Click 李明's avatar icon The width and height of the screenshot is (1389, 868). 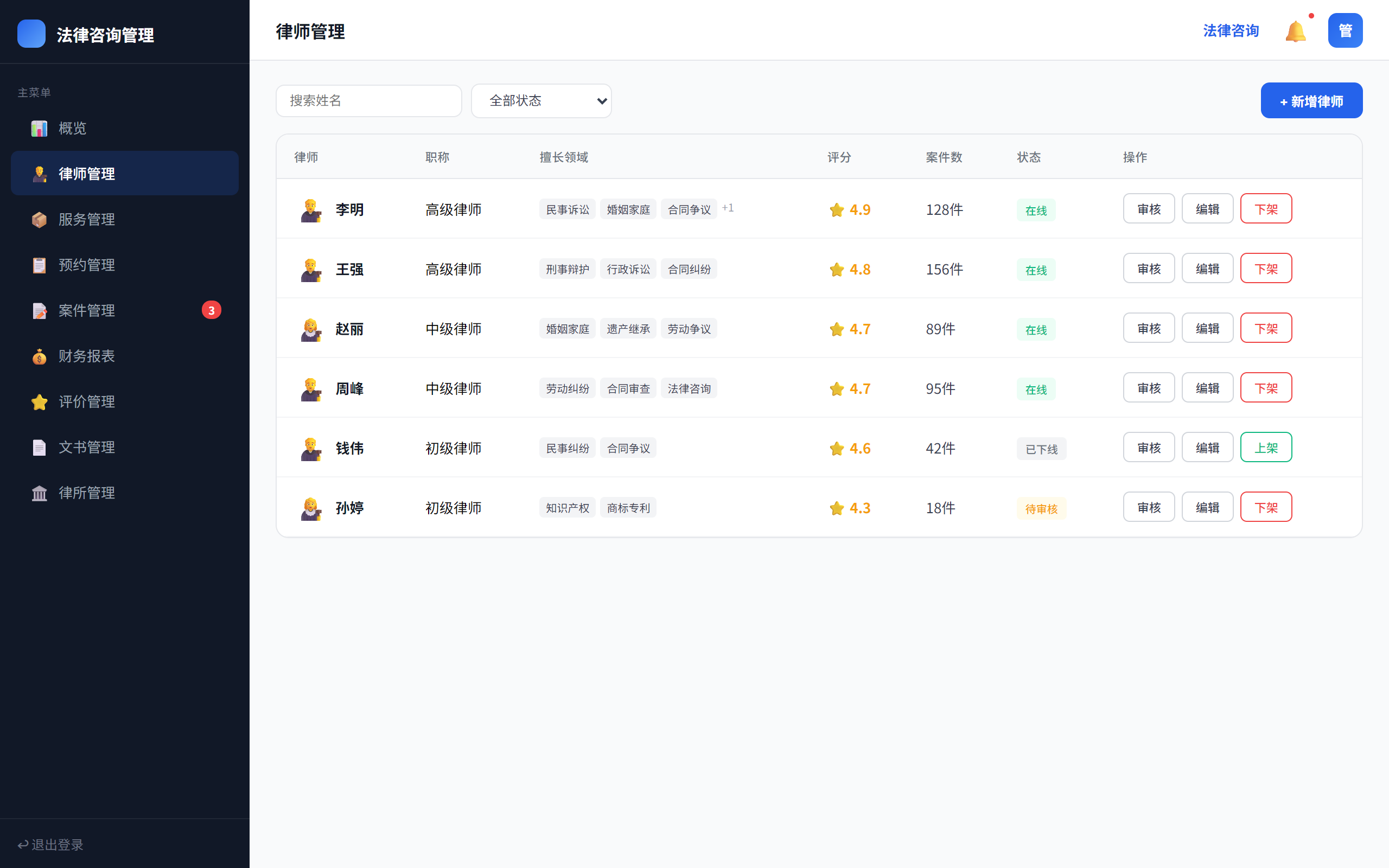tap(310, 210)
